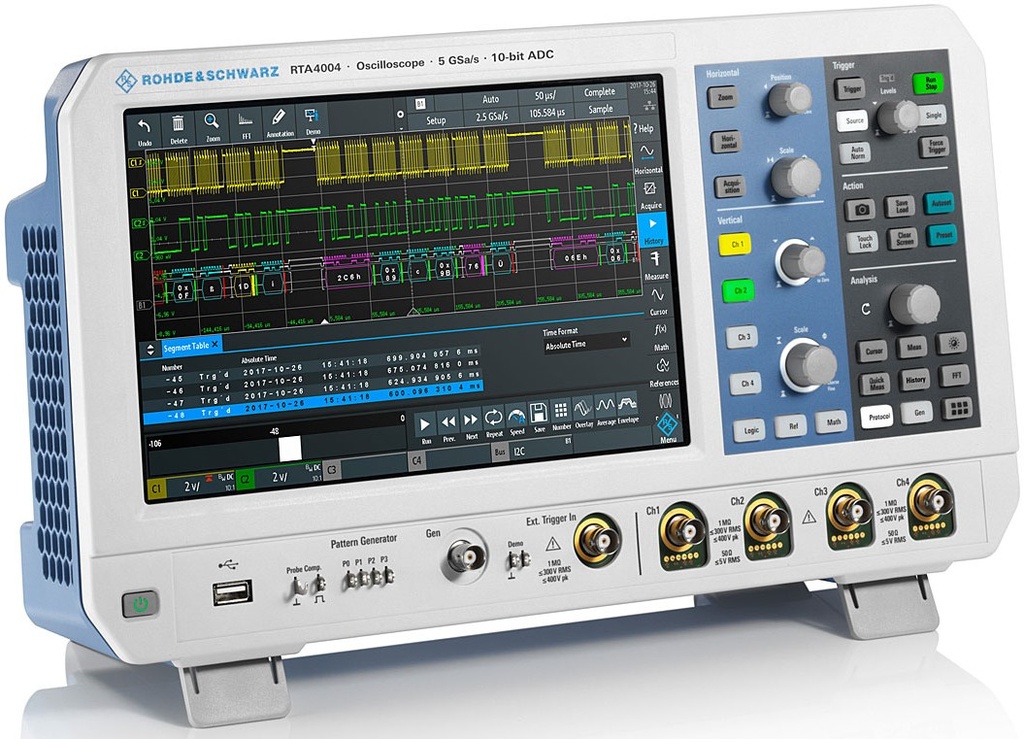1024x739 pixels.
Task: Select the highlighted History sidebar icon
Action: pos(653,230)
